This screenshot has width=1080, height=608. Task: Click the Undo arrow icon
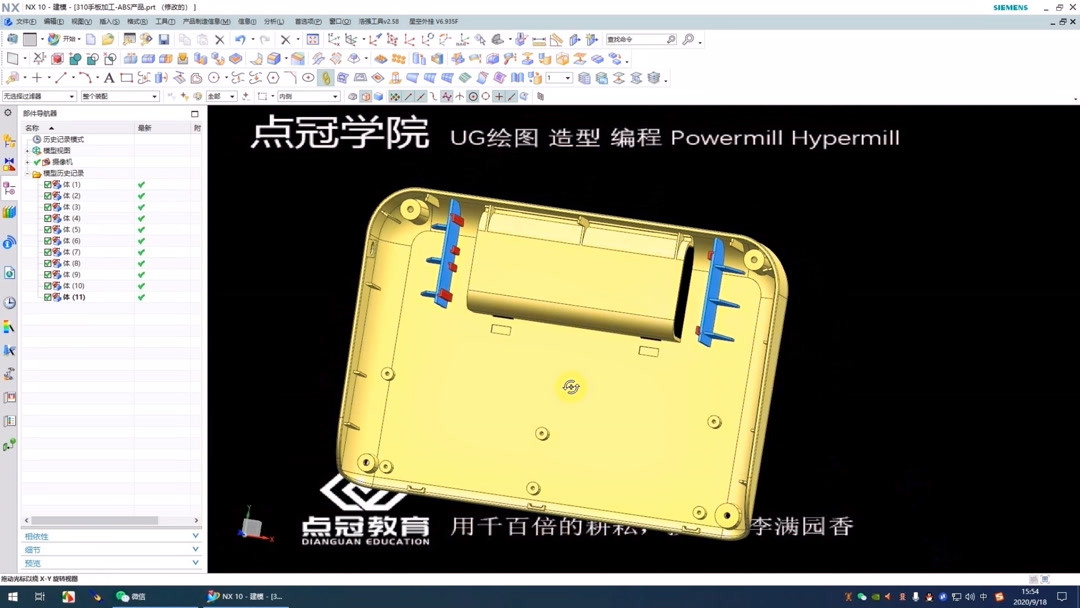click(x=240, y=37)
